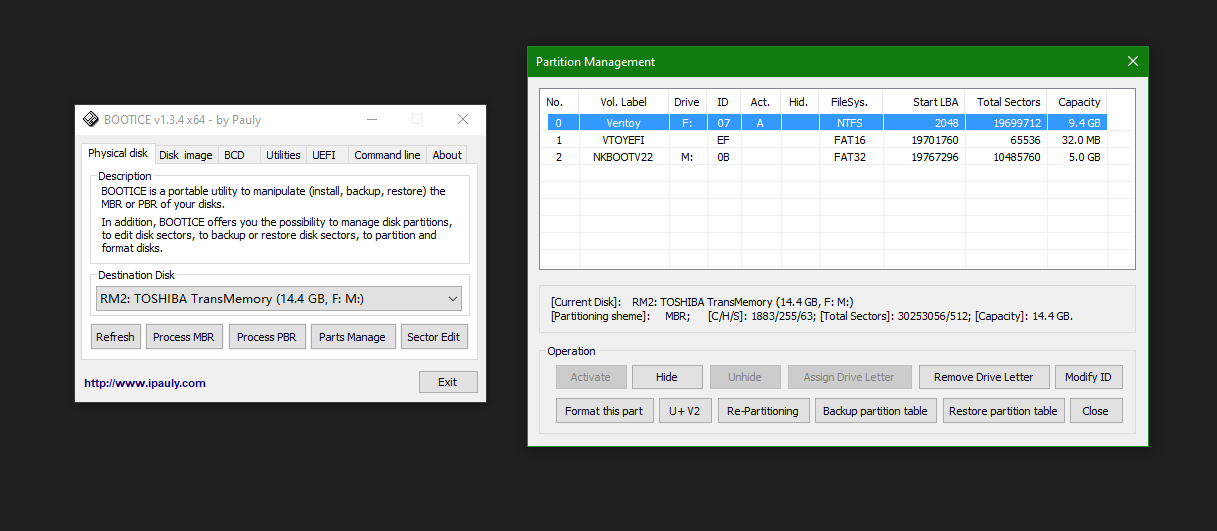Click the 10485760 Total Sectors cell
Screen dimensions: 1217x531
click(x=1006, y=157)
